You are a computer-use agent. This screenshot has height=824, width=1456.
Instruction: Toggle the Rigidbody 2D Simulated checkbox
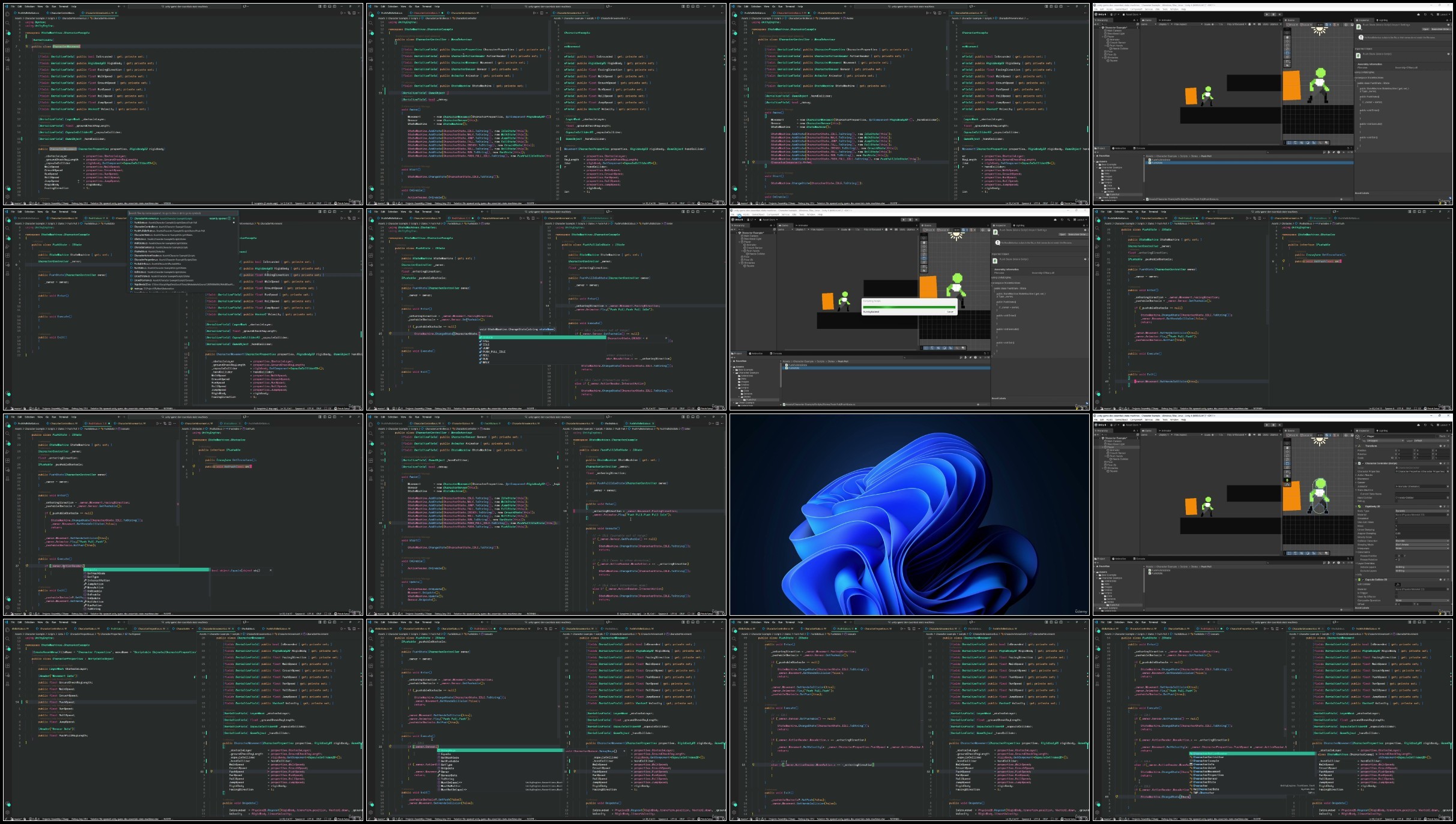[1397, 519]
